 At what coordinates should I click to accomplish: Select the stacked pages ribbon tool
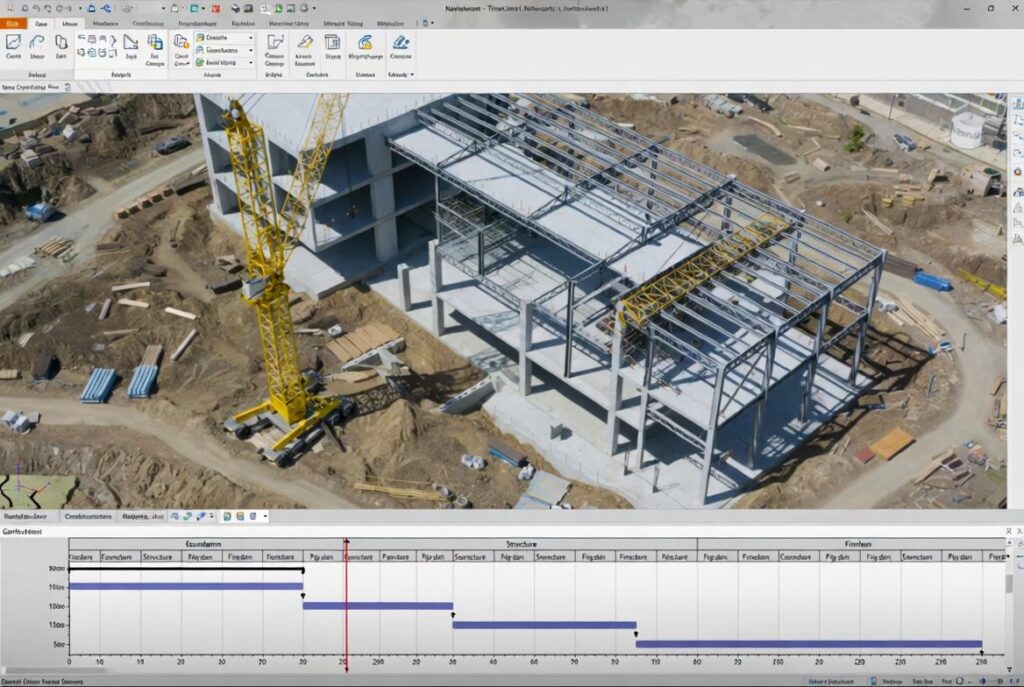[x=61, y=43]
